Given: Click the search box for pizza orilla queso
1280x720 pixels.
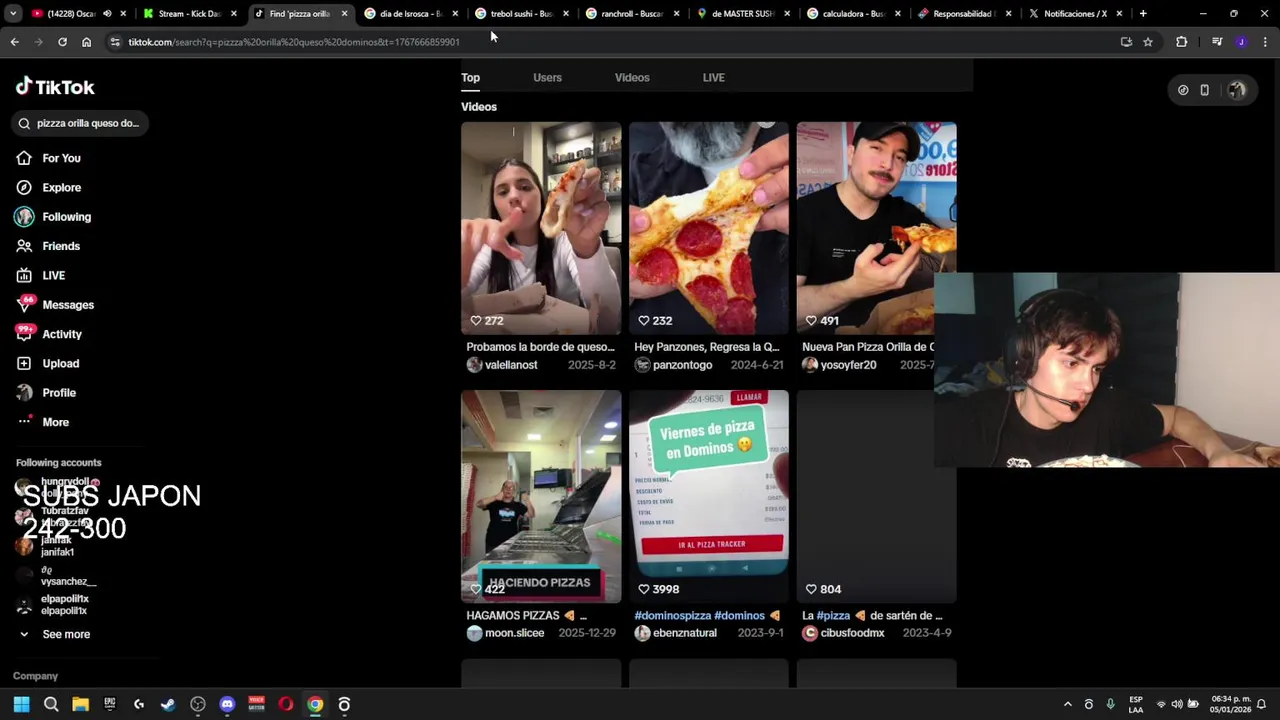Looking at the screenshot, I should pos(80,123).
